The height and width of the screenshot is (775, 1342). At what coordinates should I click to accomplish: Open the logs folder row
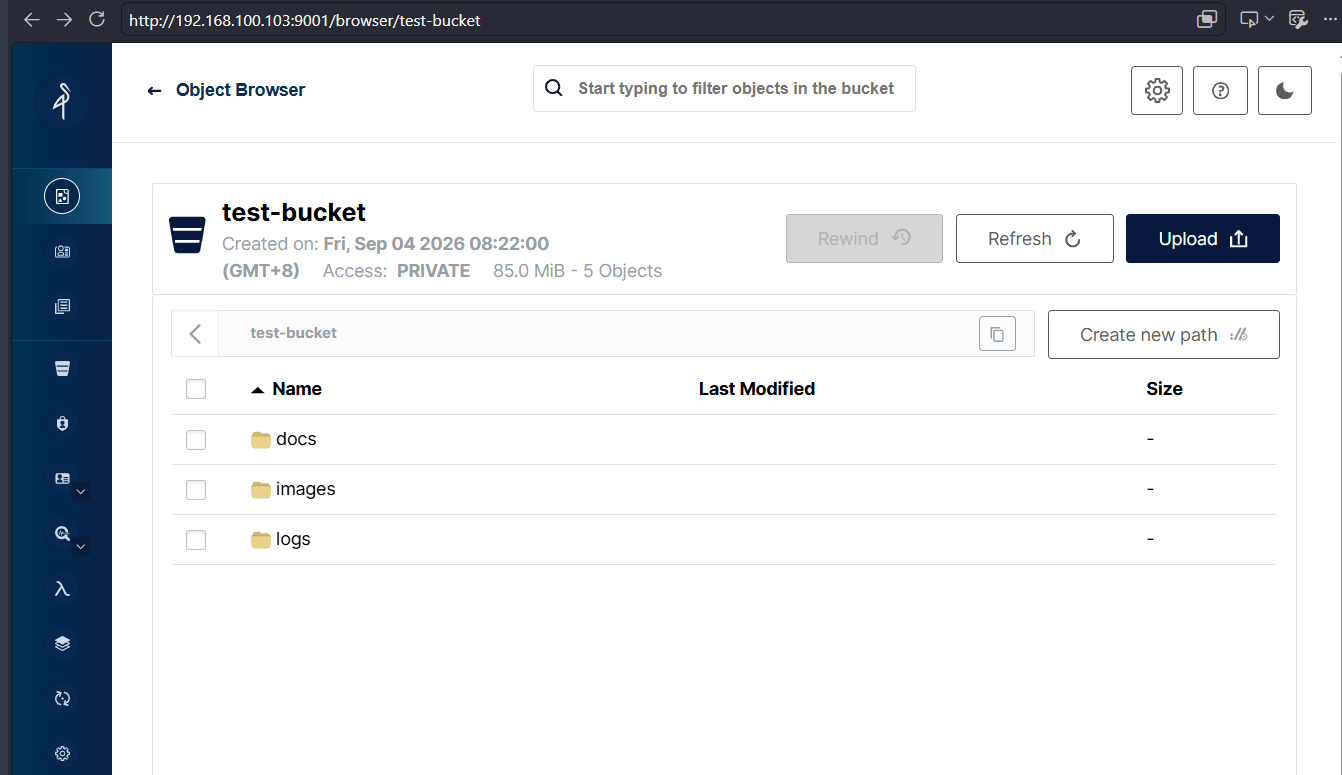pos(725,540)
